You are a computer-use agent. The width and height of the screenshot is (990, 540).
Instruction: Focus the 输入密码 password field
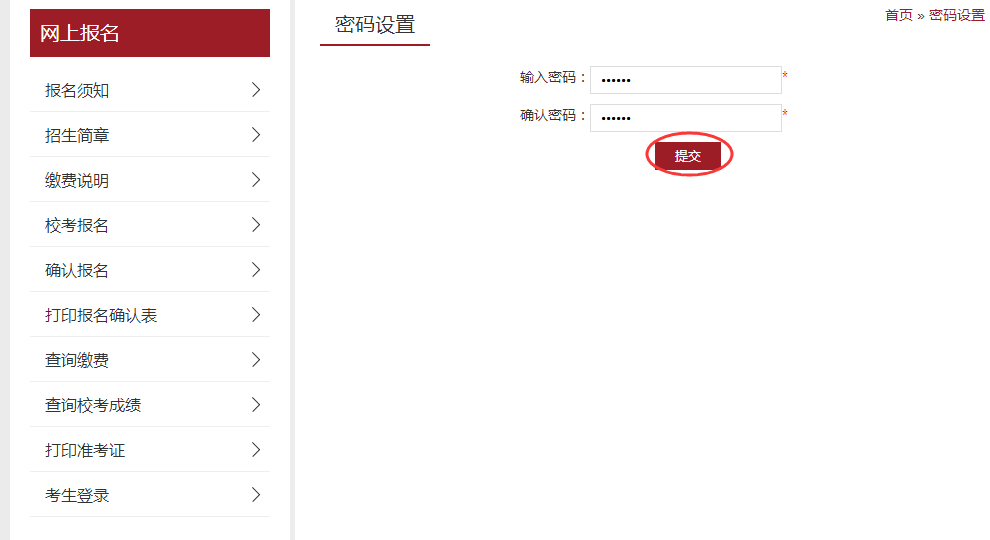[686, 80]
